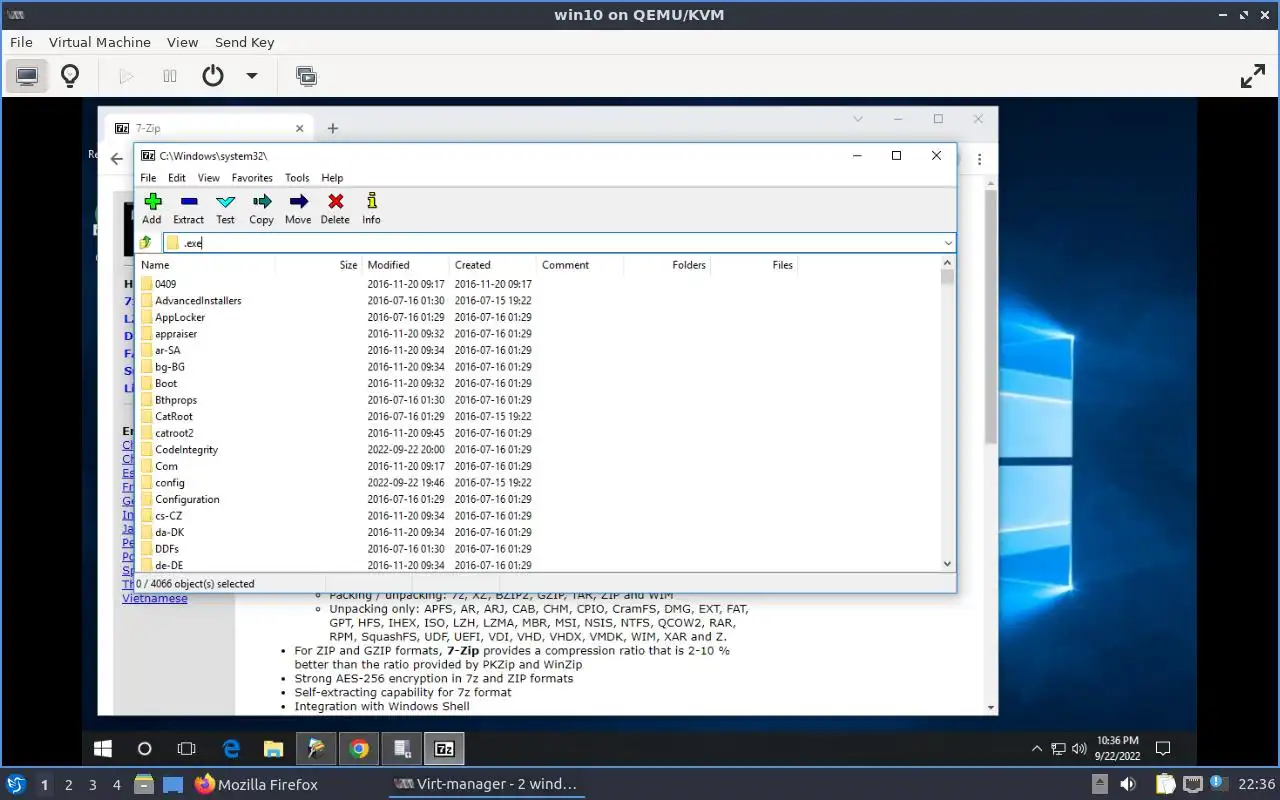Click the Copy toolbar icon
1280x800 pixels.
(x=261, y=202)
